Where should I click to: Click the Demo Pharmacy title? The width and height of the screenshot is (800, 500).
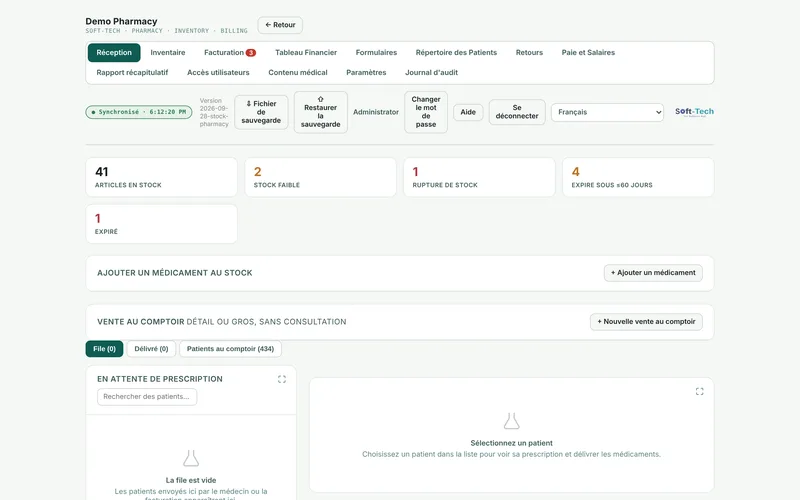[121, 21]
